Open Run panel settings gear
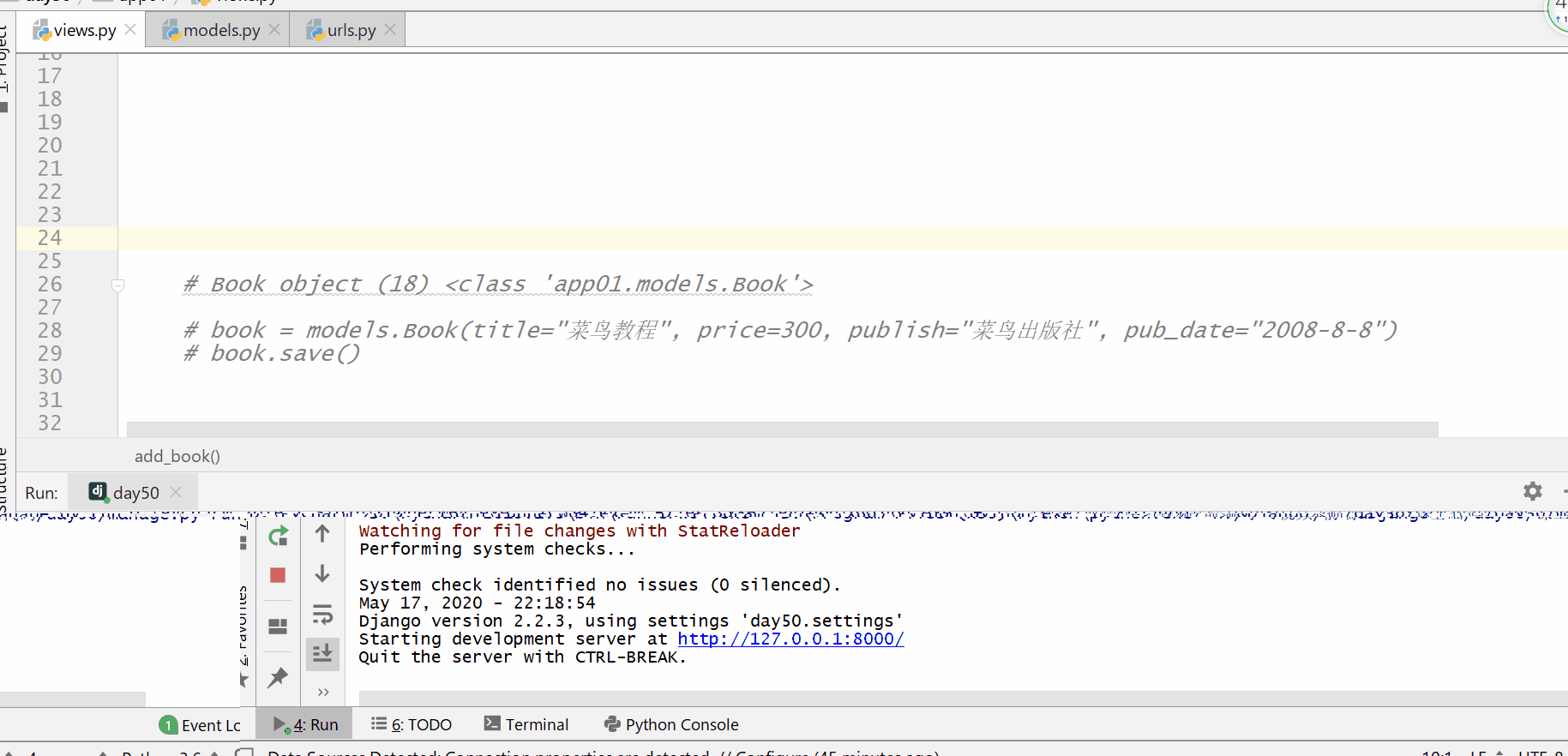 (1532, 491)
